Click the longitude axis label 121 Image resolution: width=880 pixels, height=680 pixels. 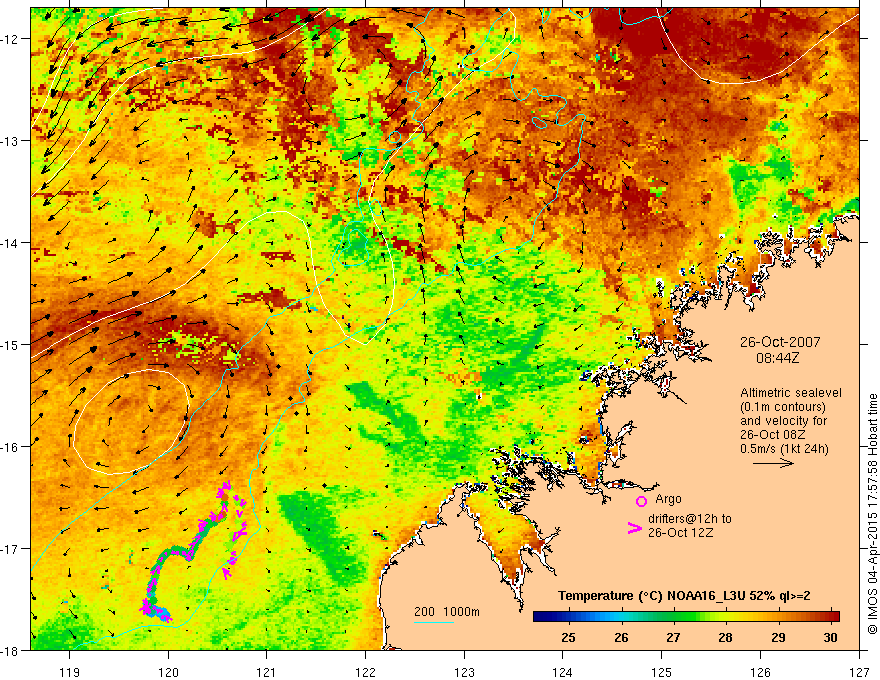pos(267,672)
